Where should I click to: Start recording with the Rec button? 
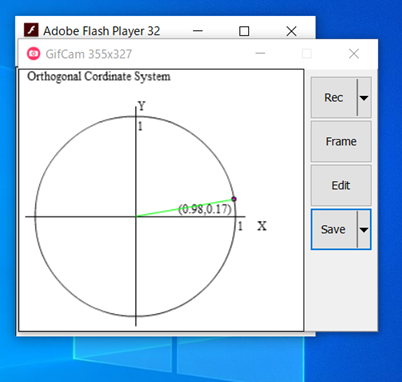tap(334, 98)
